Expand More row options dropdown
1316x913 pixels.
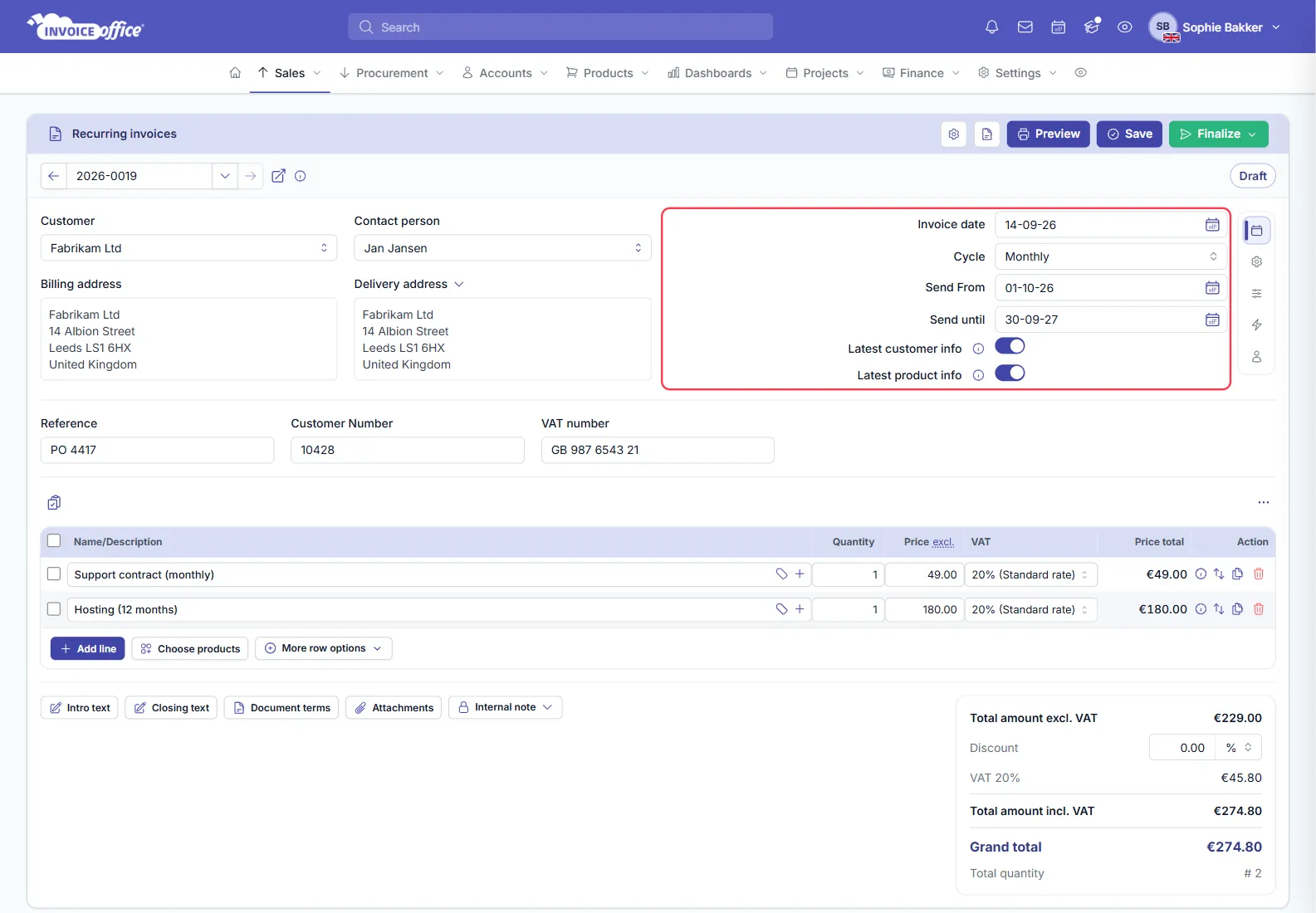324,648
